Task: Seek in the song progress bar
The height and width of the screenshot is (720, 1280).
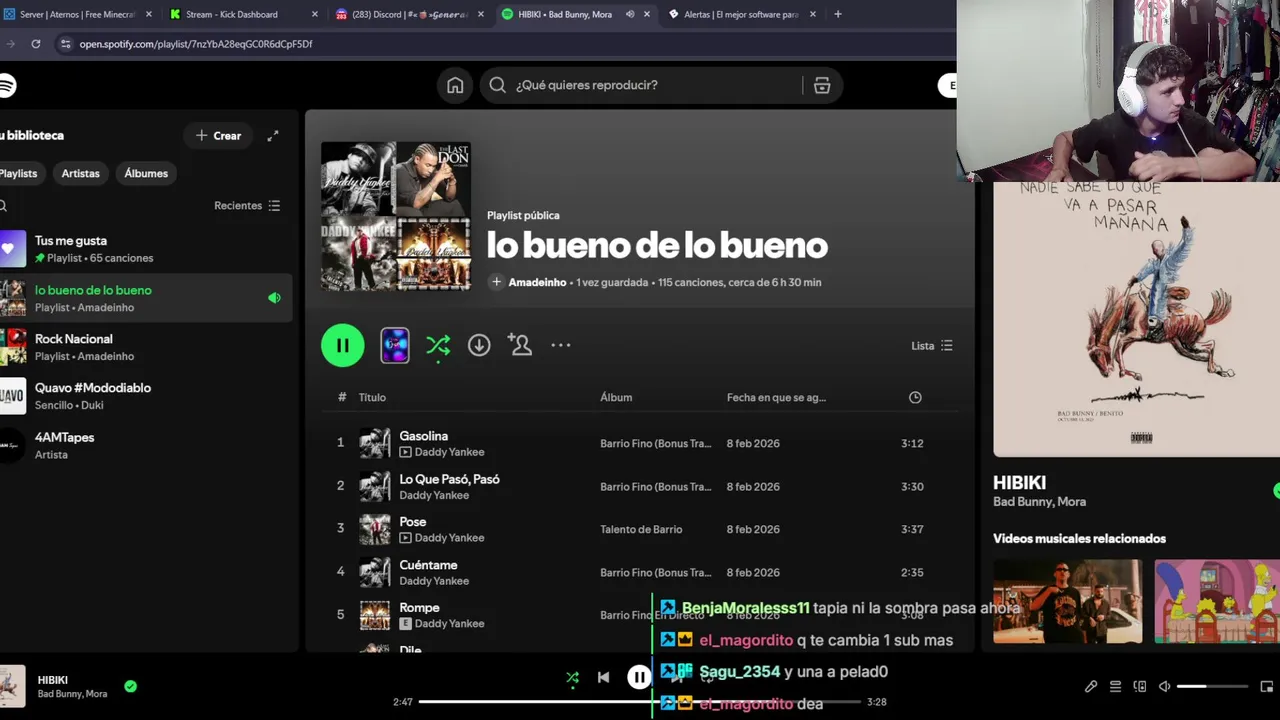Action: coord(640,702)
